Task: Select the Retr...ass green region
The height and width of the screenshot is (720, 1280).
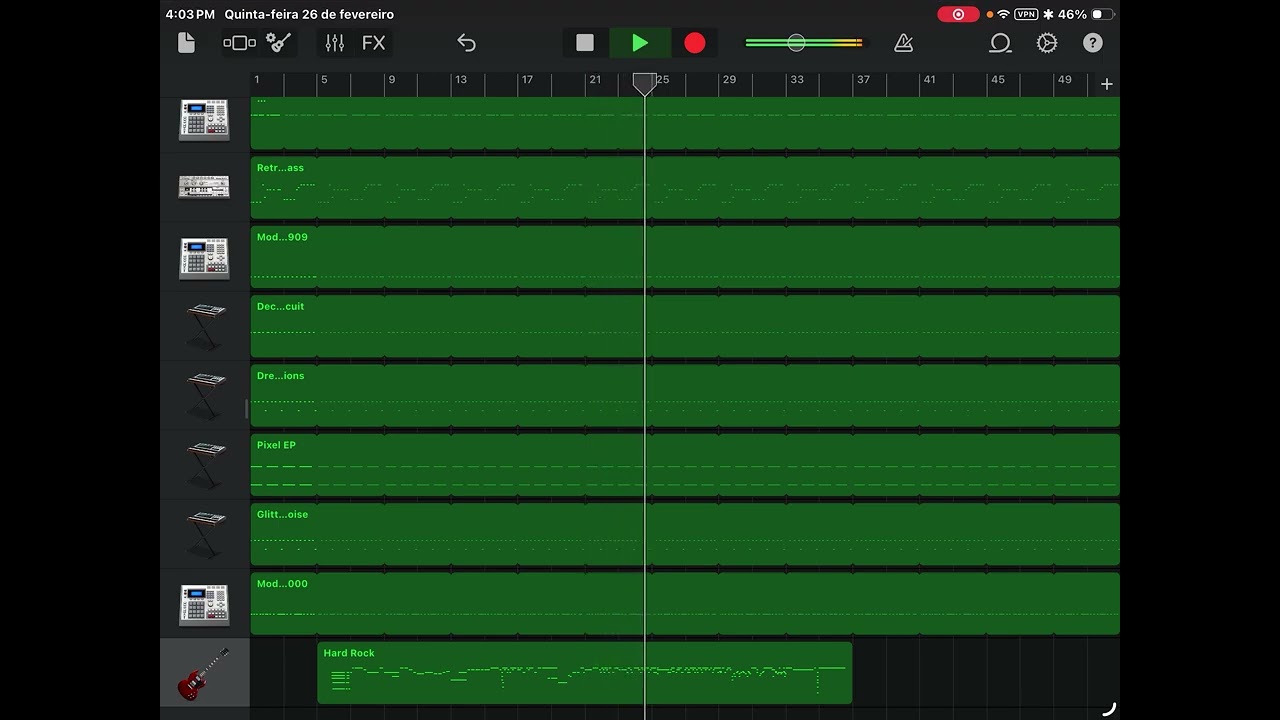Action: 685,187
